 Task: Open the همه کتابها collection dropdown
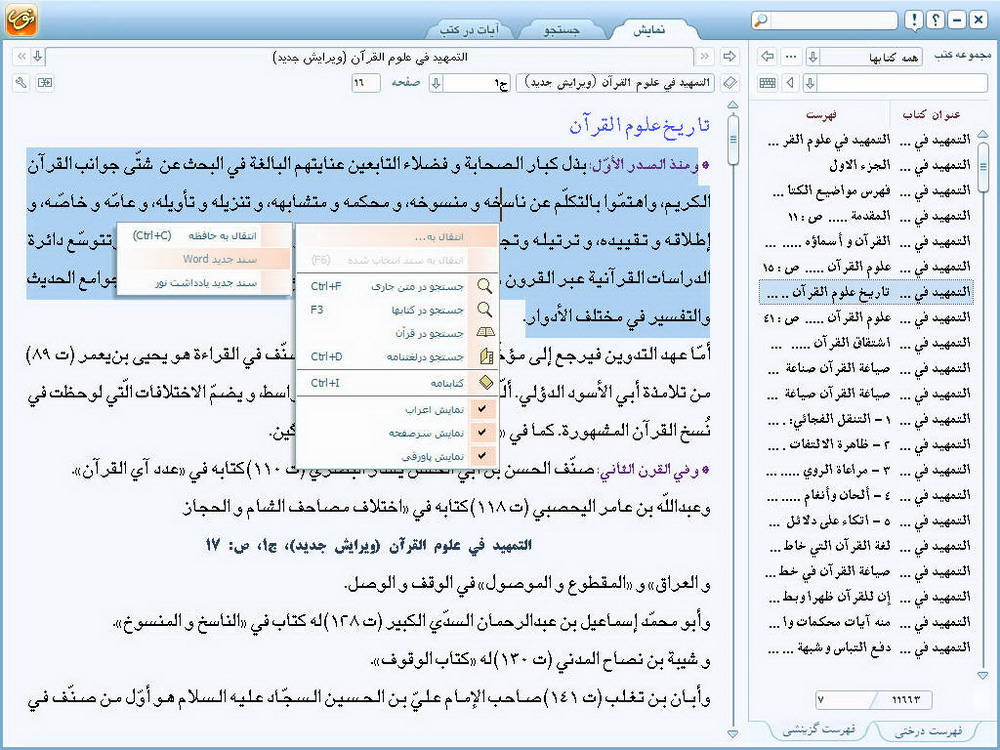(812, 57)
